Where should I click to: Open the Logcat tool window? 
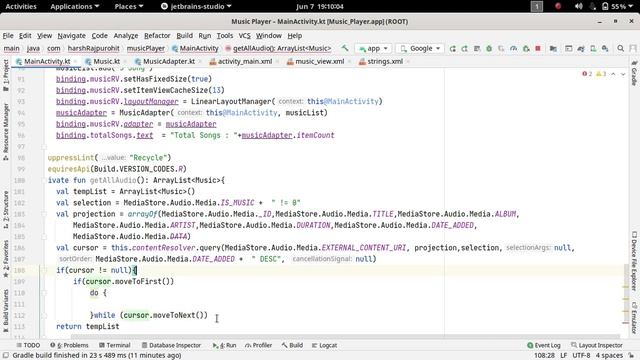(x=324, y=345)
